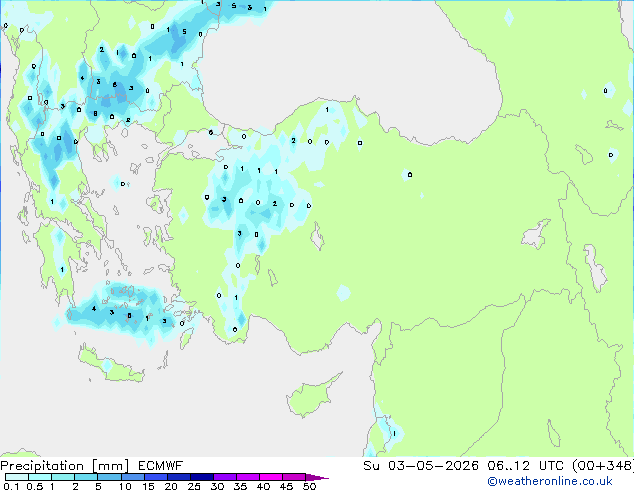Click the 0.1–0.5 mm legend color box
The image size is (634, 490).
point(17,477)
